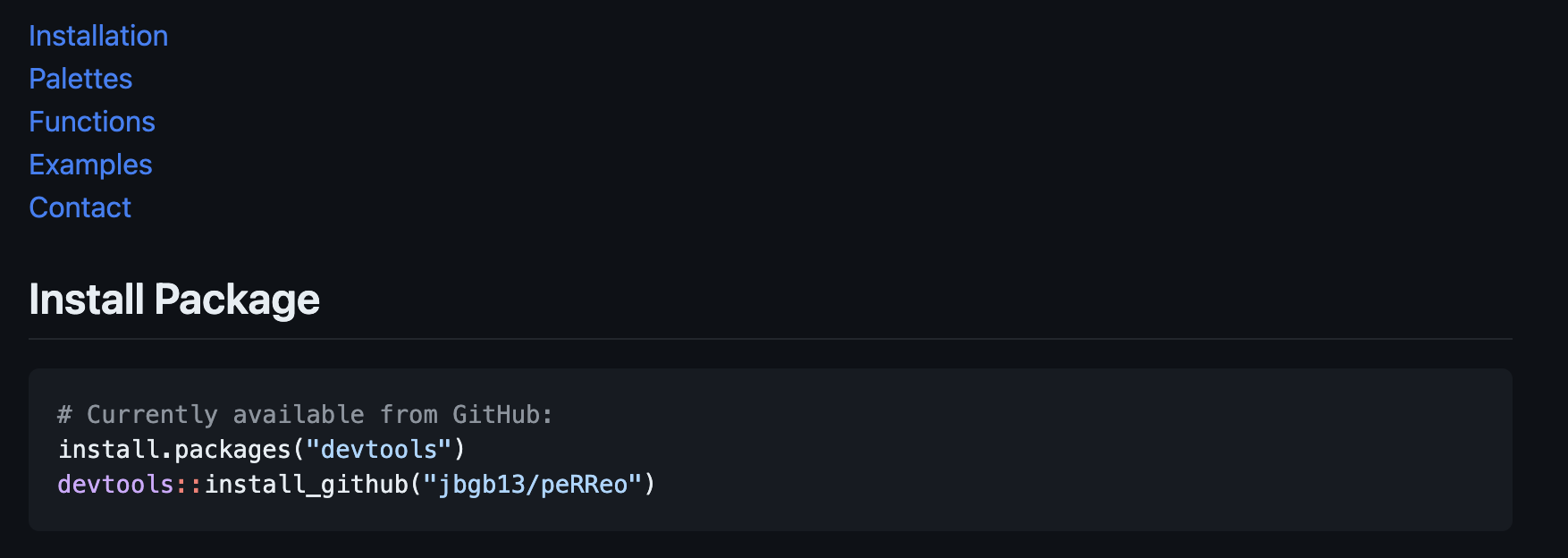Click the quoted "devtools" string

point(379,450)
